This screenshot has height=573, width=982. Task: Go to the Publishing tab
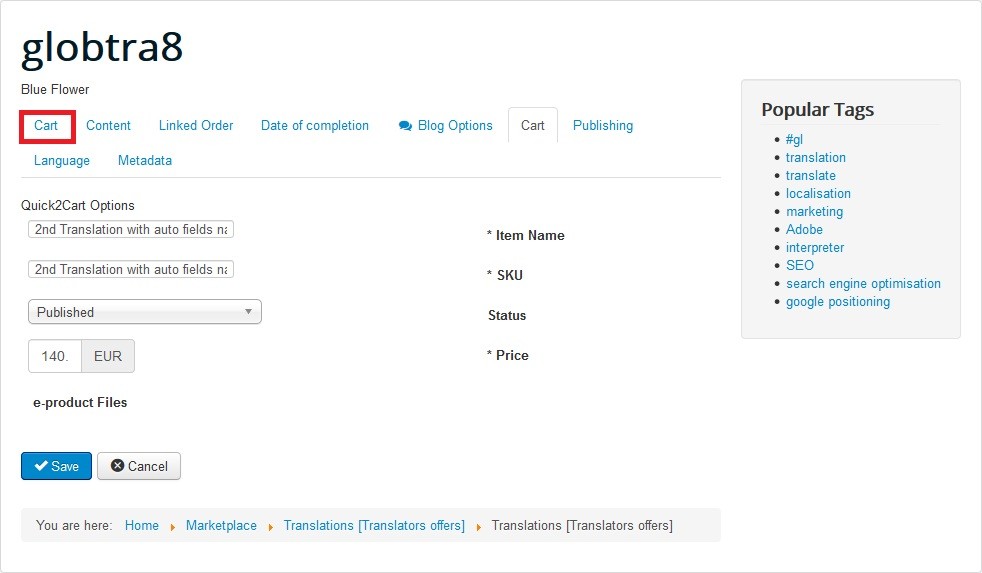tap(603, 126)
